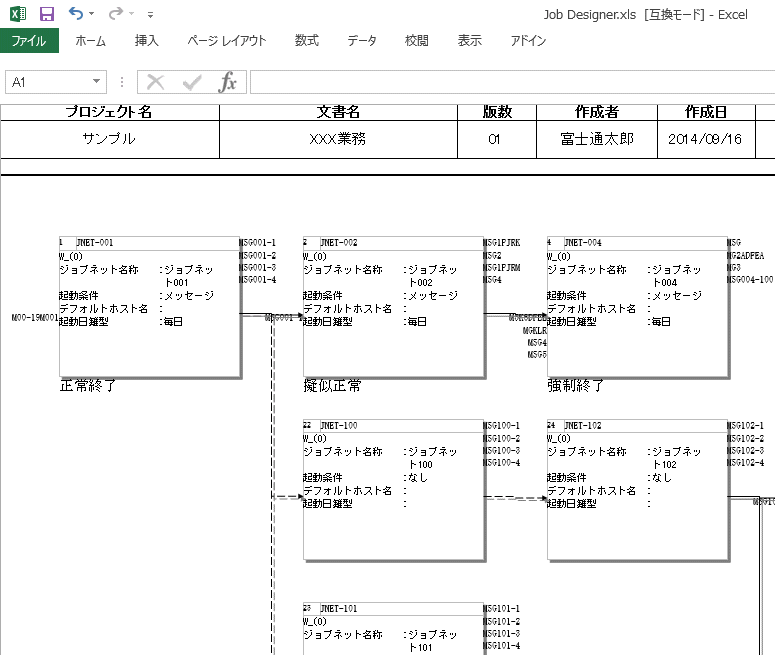Click inside the formula bar input field
Screen dimensions: 775x655
pos(510,82)
